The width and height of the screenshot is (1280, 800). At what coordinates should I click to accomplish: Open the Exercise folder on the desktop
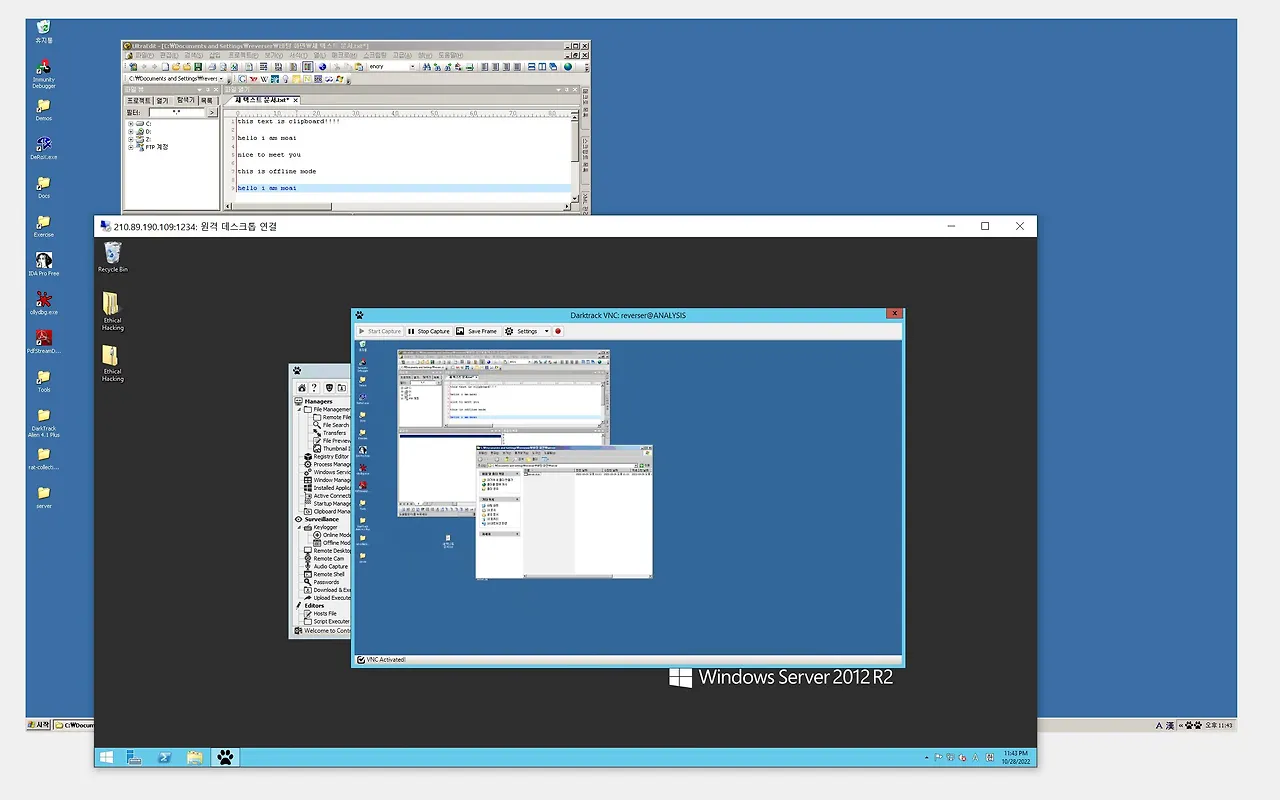[44, 226]
